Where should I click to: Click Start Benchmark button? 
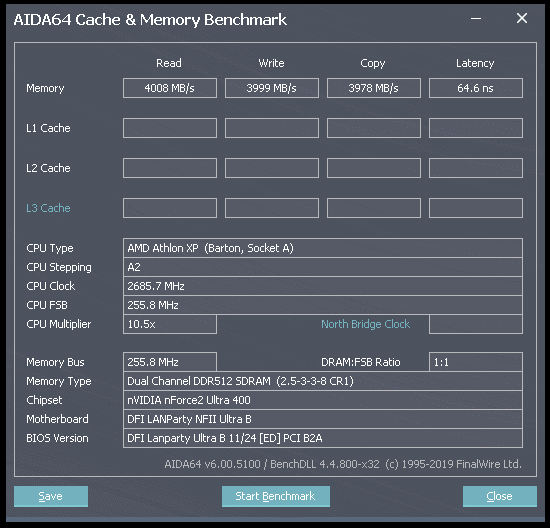tap(276, 496)
